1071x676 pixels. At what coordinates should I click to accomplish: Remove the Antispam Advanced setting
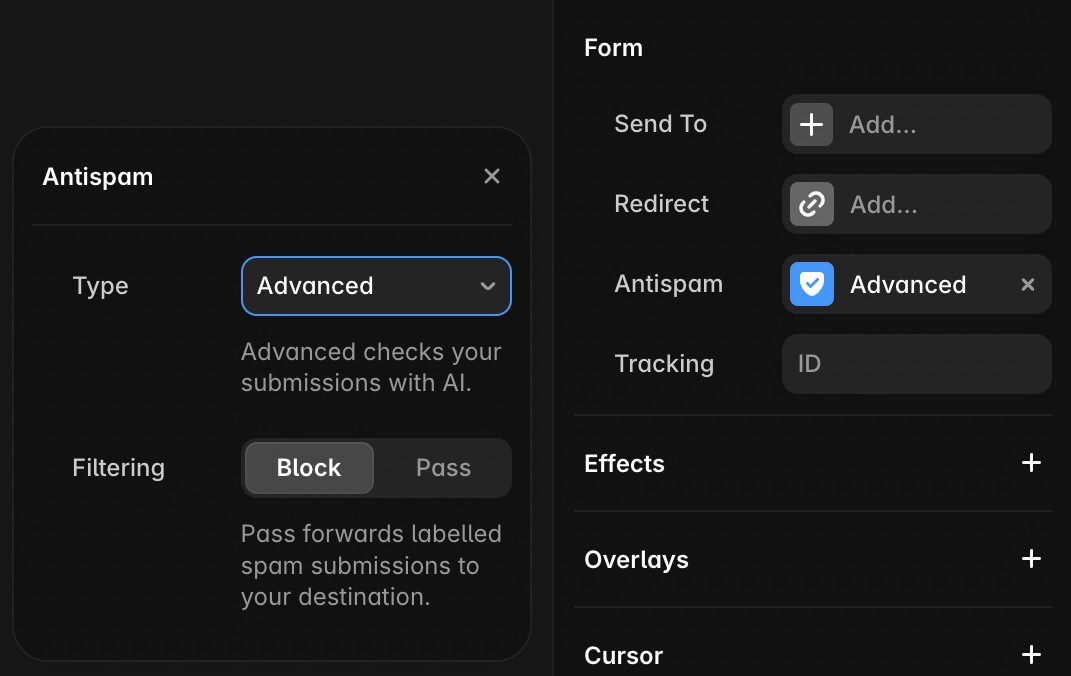pos(1027,284)
